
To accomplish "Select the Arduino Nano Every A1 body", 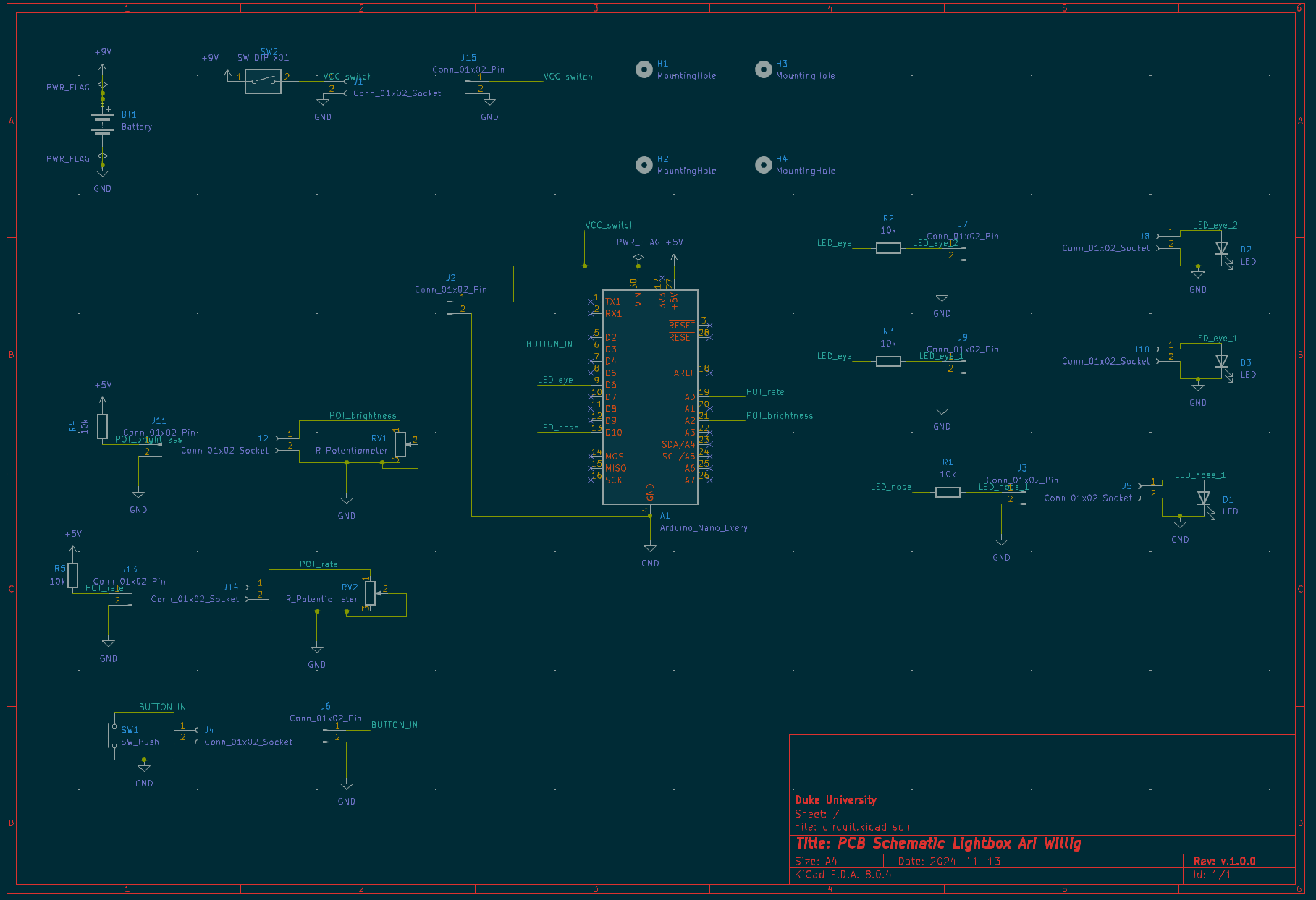I will [x=650, y=397].
